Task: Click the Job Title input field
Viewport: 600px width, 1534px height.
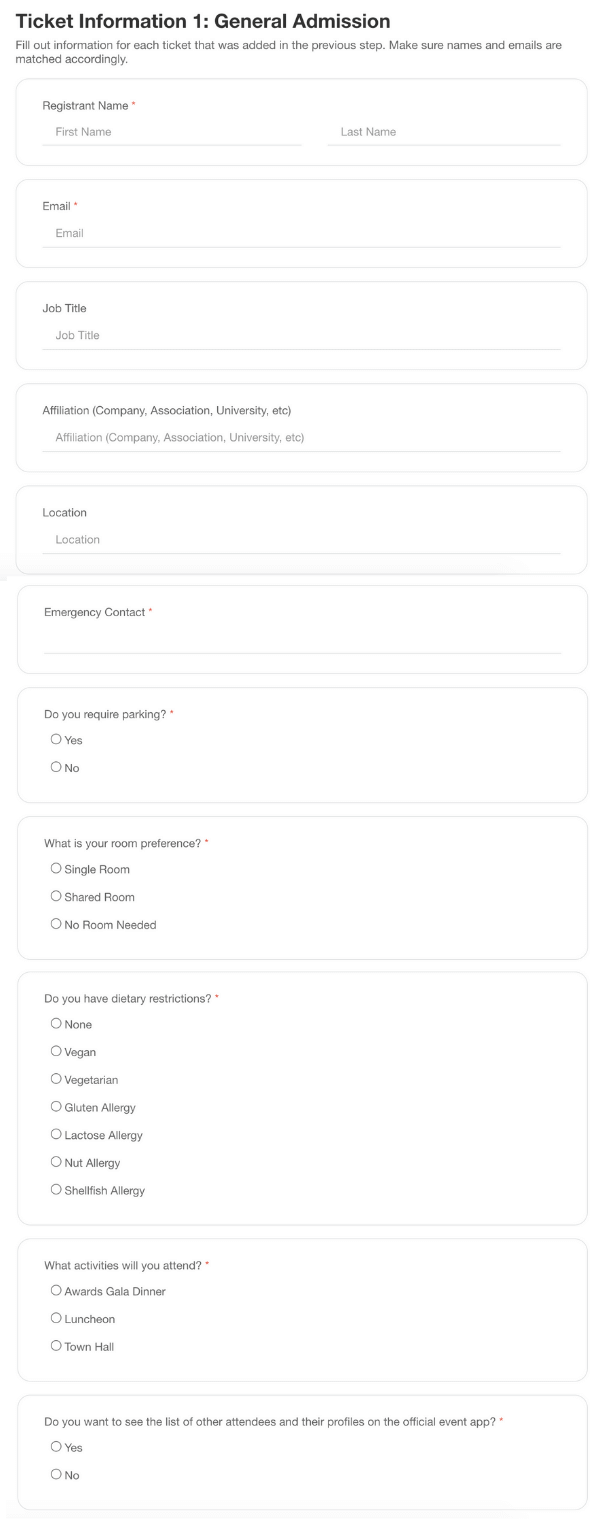Action: coord(300,335)
